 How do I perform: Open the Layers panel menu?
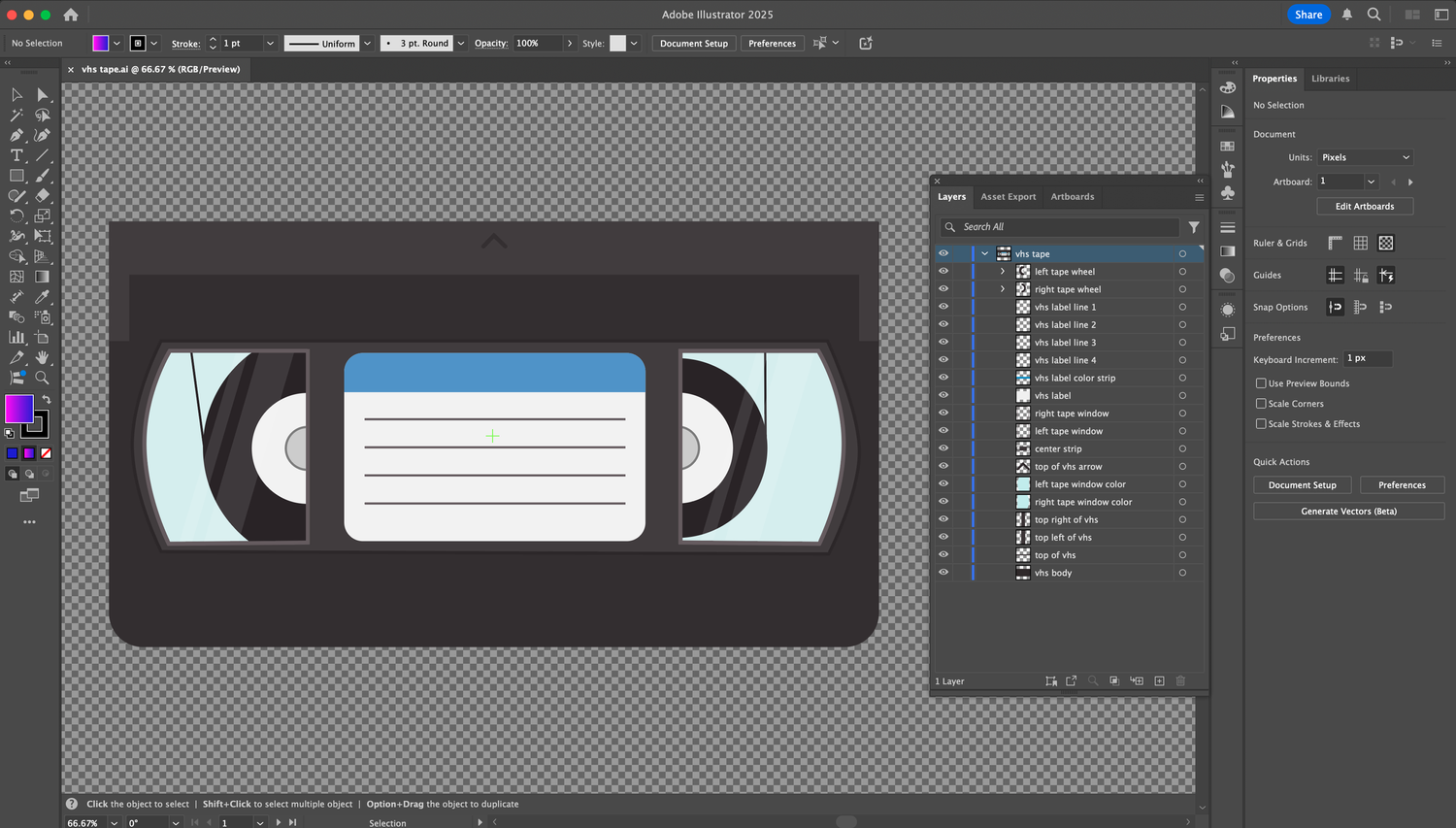click(x=1199, y=197)
